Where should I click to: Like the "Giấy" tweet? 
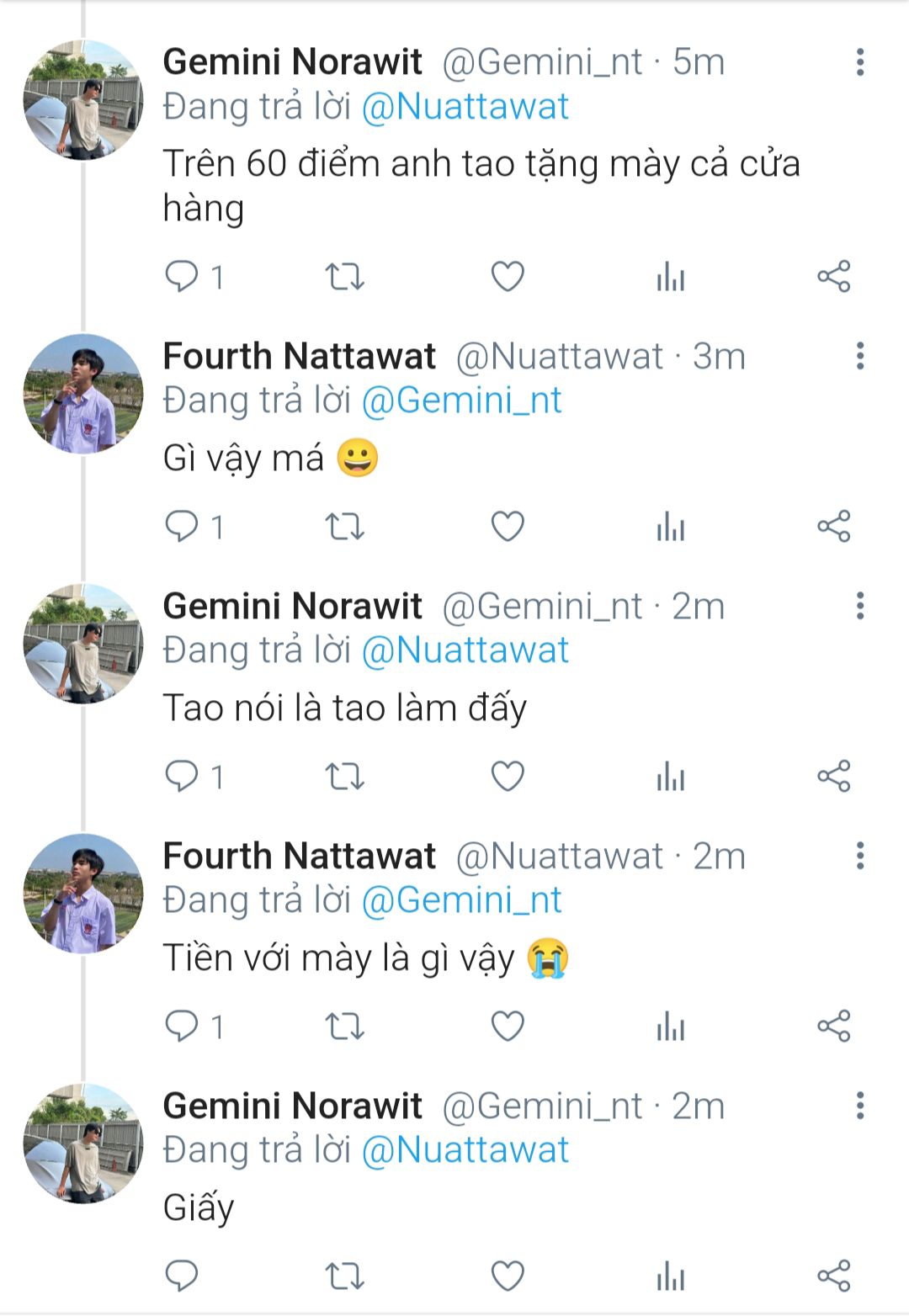tap(508, 1276)
